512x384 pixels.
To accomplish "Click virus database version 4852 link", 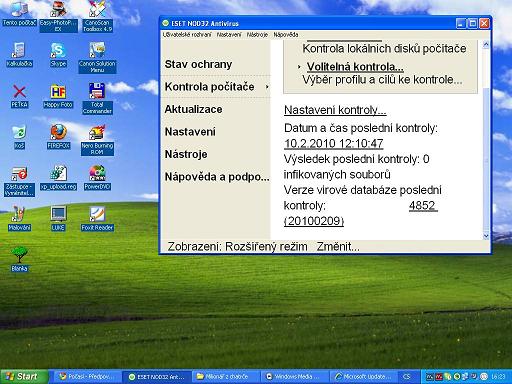I will click(x=423, y=206).
